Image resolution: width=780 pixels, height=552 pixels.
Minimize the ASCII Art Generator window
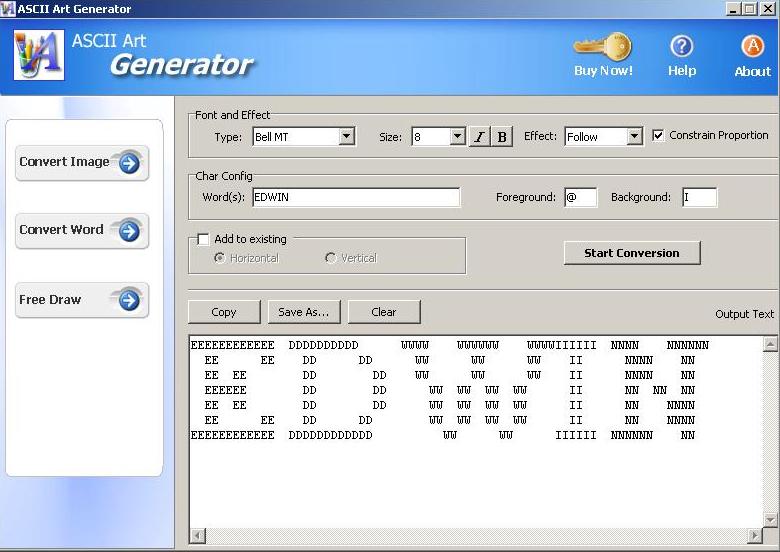[733, 9]
